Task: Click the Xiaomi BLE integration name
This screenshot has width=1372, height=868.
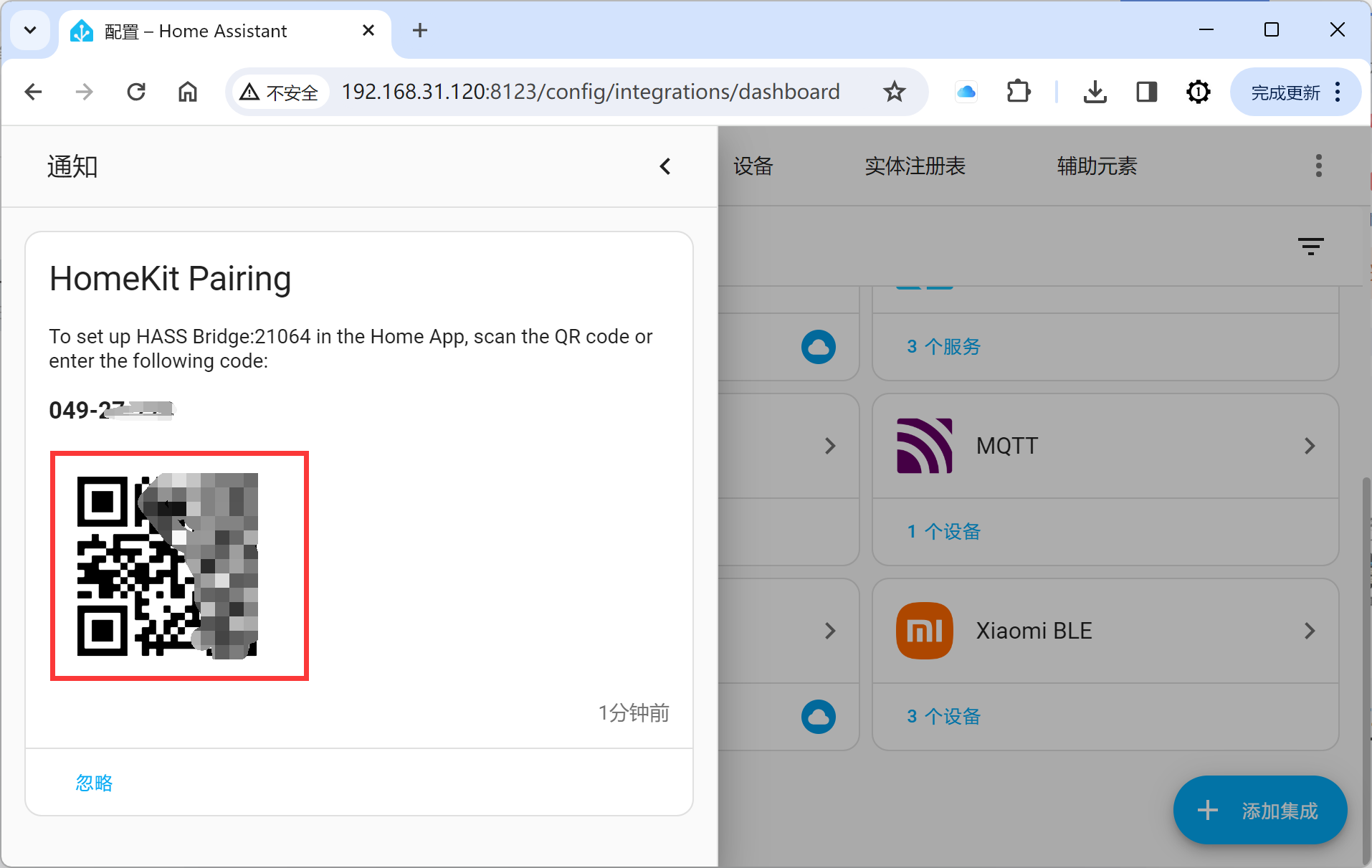Action: [1034, 631]
